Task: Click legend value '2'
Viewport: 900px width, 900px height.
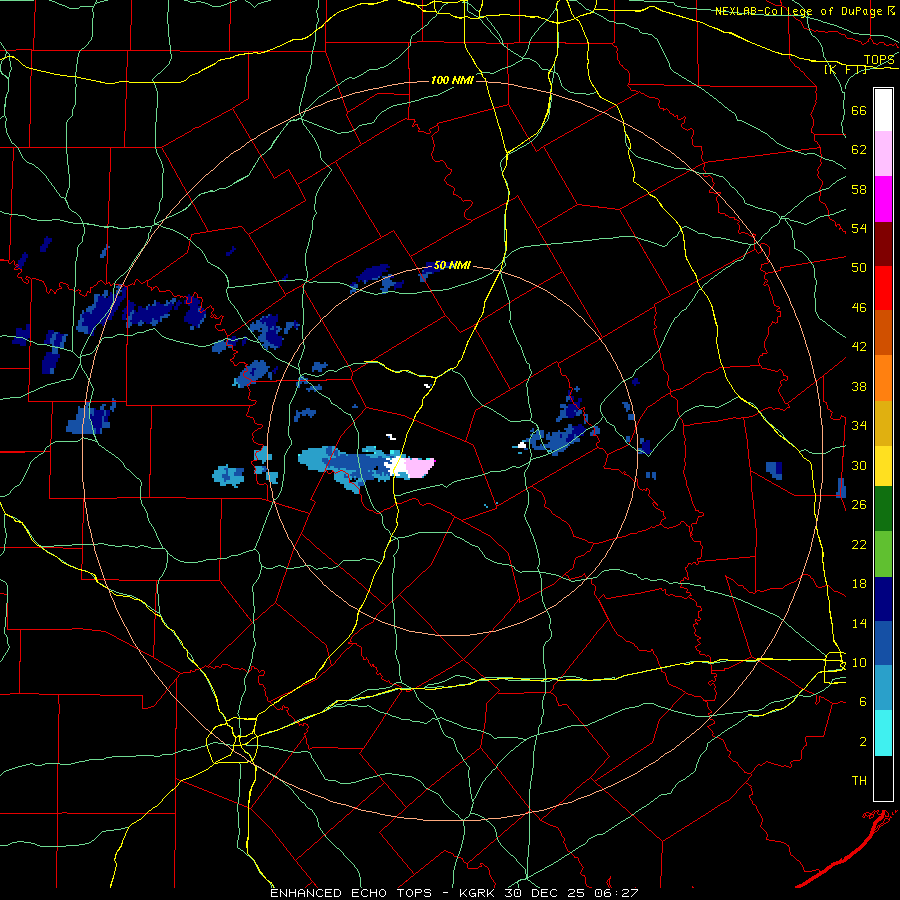Action: pyautogui.click(x=862, y=742)
